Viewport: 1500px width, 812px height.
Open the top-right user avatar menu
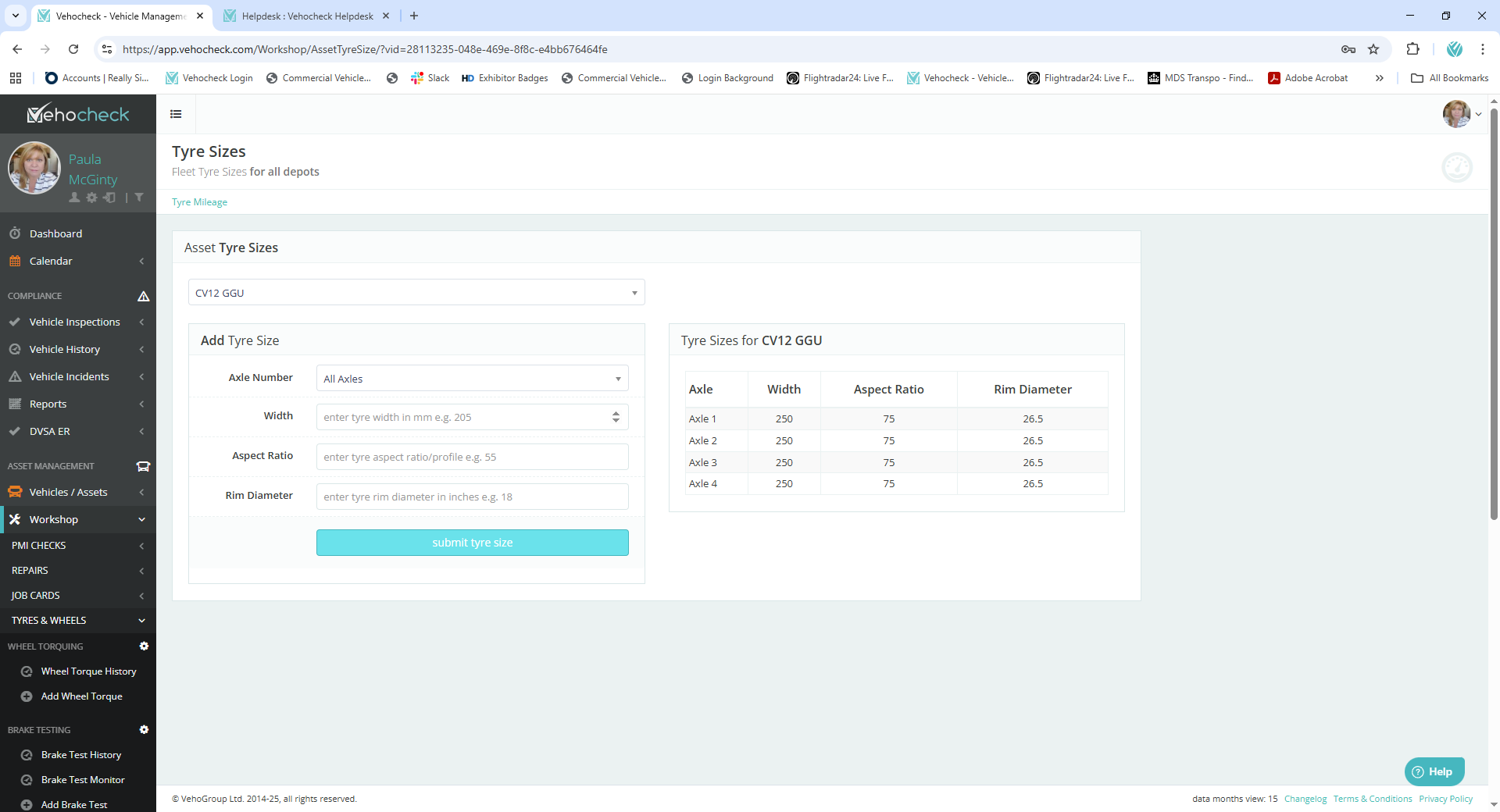point(1462,114)
